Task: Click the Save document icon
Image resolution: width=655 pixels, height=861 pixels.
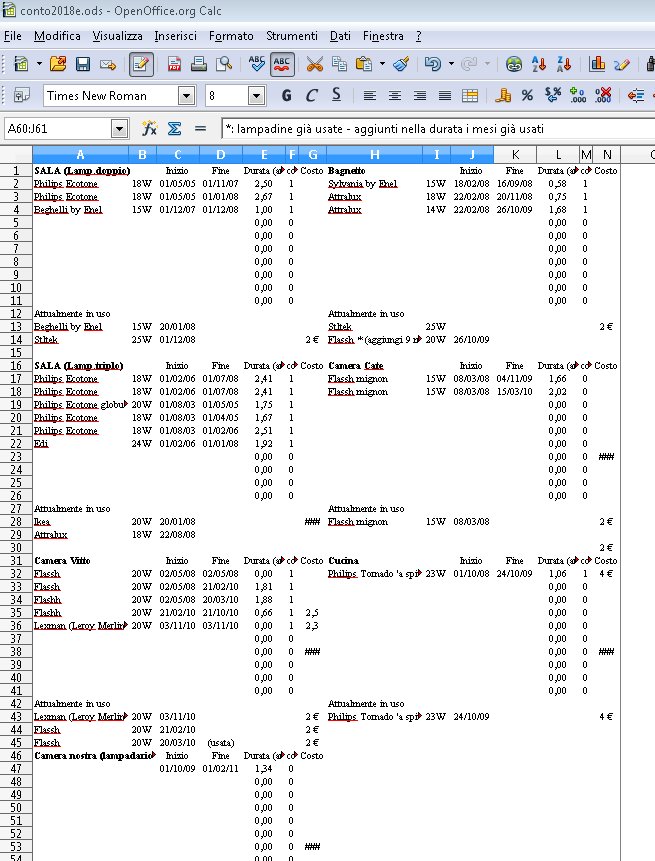Action: 83,64
